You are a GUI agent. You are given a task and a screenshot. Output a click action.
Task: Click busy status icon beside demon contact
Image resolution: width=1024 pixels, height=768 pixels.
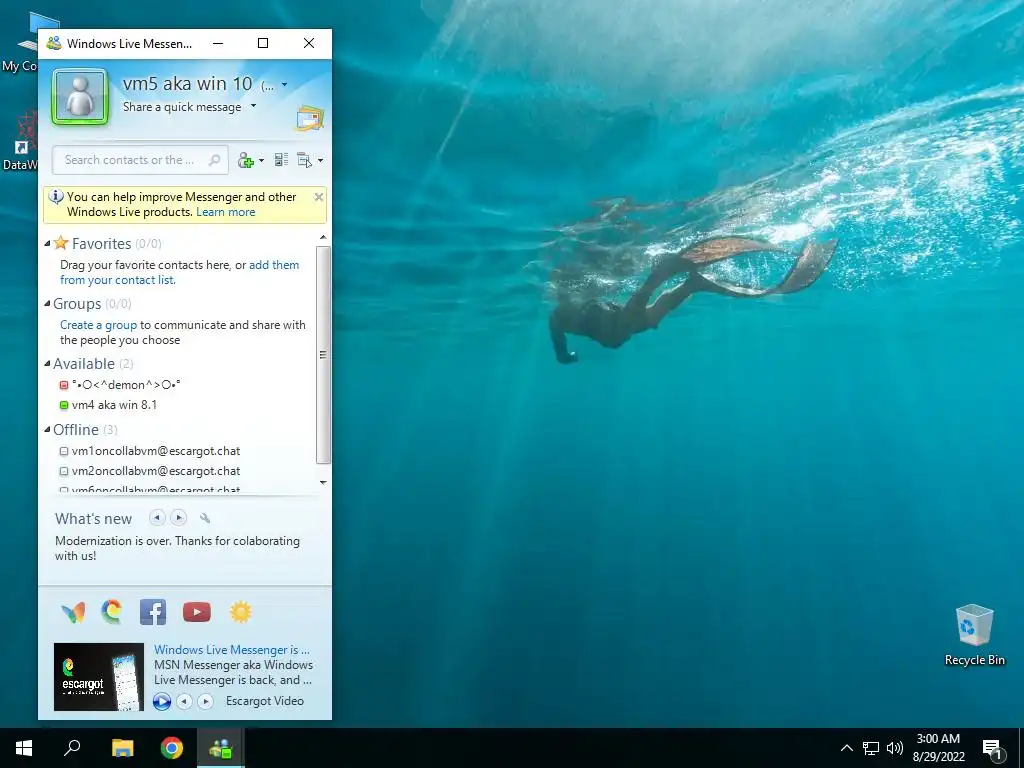[x=64, y=385]
